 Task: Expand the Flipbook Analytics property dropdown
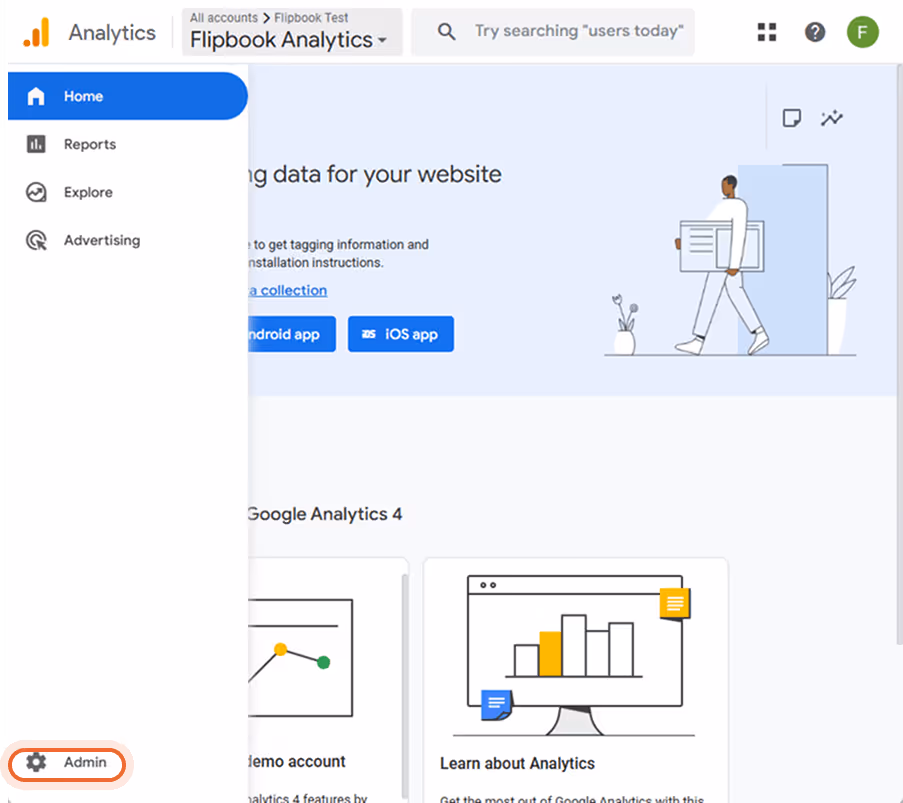pyautogui.click(x=292, y=32)
